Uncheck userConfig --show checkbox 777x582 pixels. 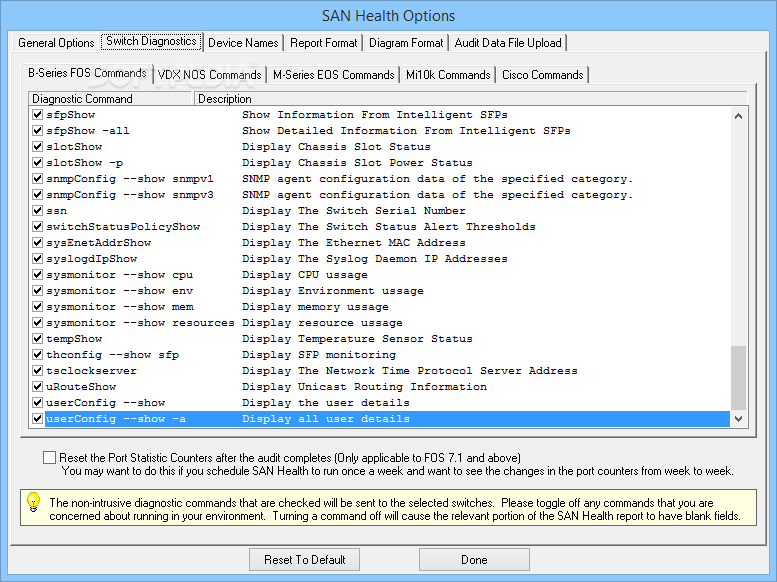pyautogui.click(x=37, y=403)
